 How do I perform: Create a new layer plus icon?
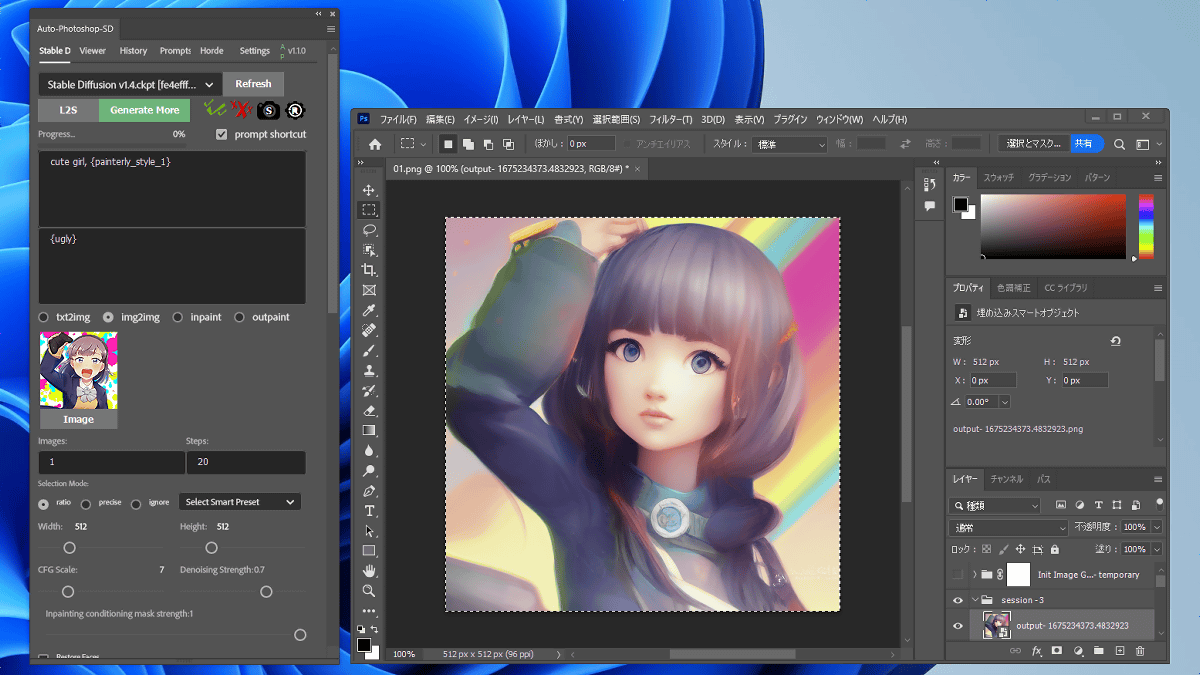(1120, 651)
